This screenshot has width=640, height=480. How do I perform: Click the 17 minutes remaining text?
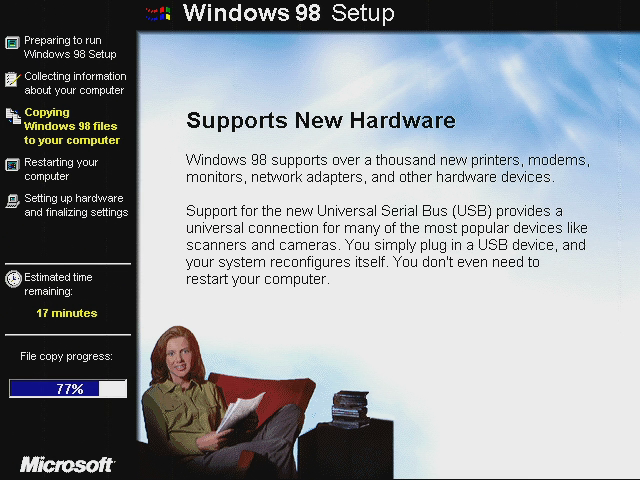67,313
